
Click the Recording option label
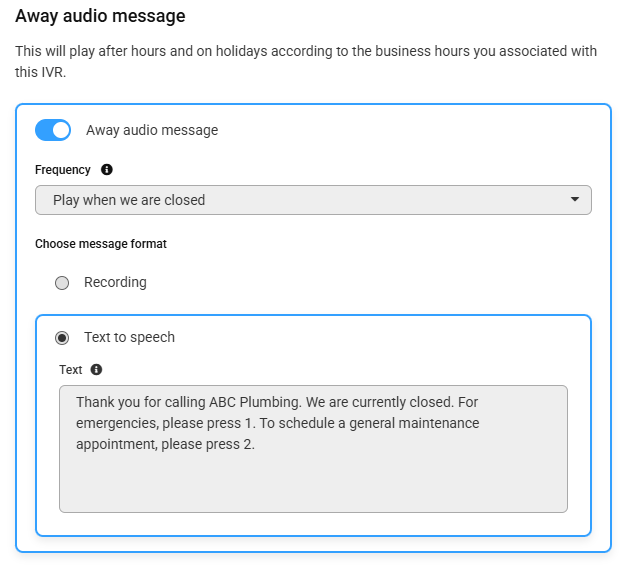pos(115,283)
